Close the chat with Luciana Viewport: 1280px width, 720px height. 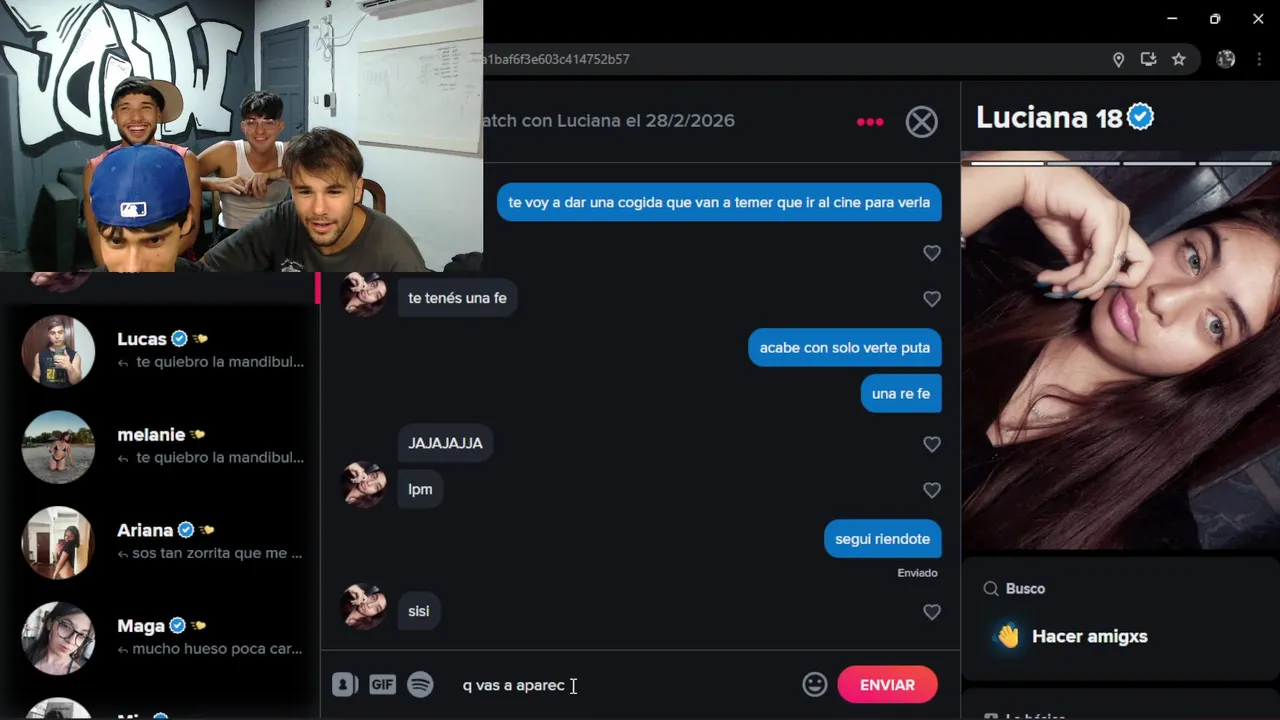922,122
